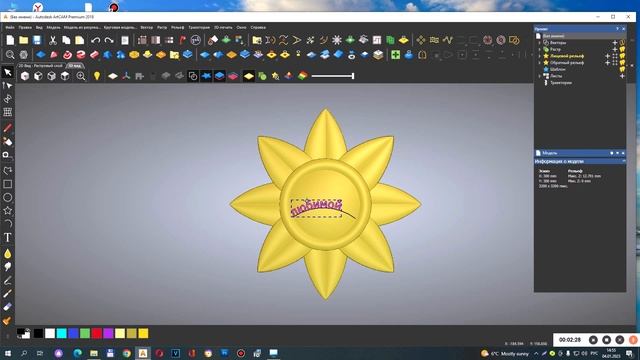
Task: Adjust the relief detail slider handle
Action: 353,76
